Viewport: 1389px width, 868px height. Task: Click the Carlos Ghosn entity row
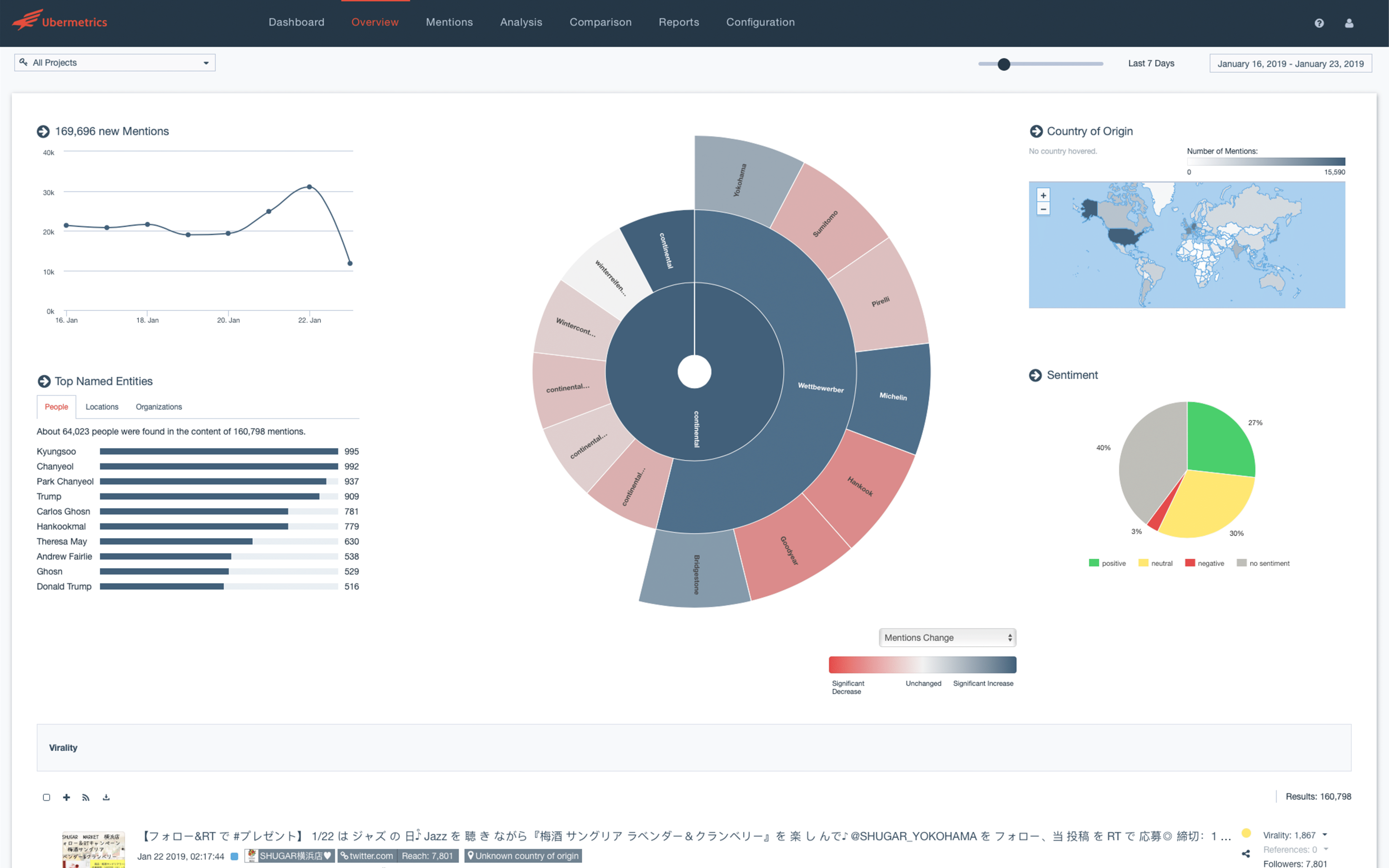(x=197, y=512)
